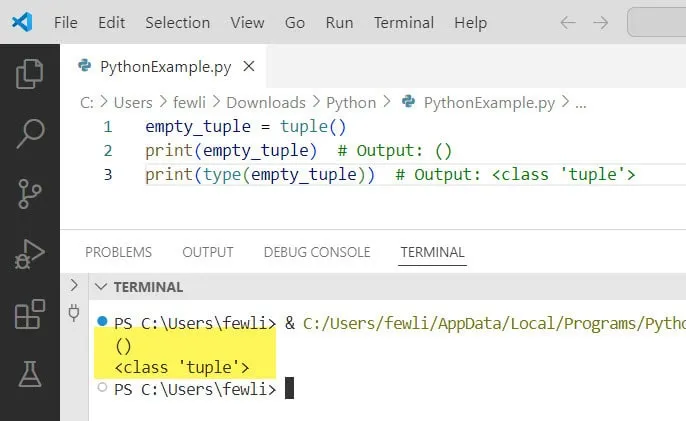This screenshot has height=421, width=686.
Task: Collapse the TERMINAL section chevron
Action: click(x=99, y=287)
